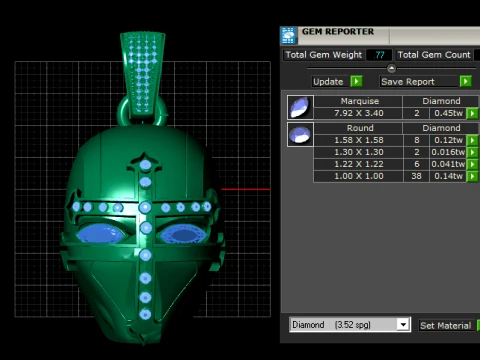
Task: Click the 0.14tw weight value
Action: click(x=448, y=176)
